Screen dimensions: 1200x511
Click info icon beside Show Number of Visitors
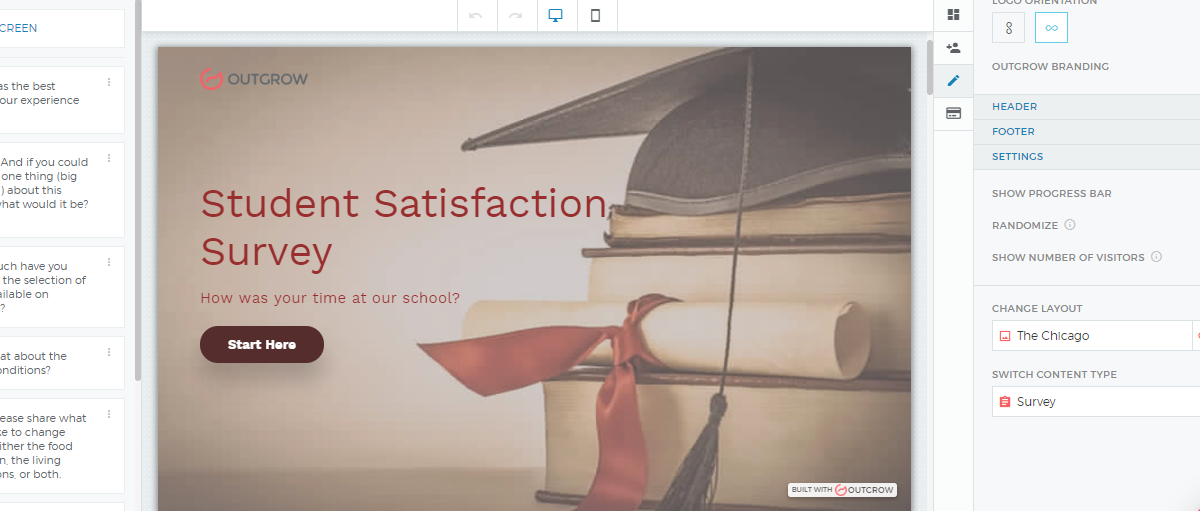point(1156,257)
